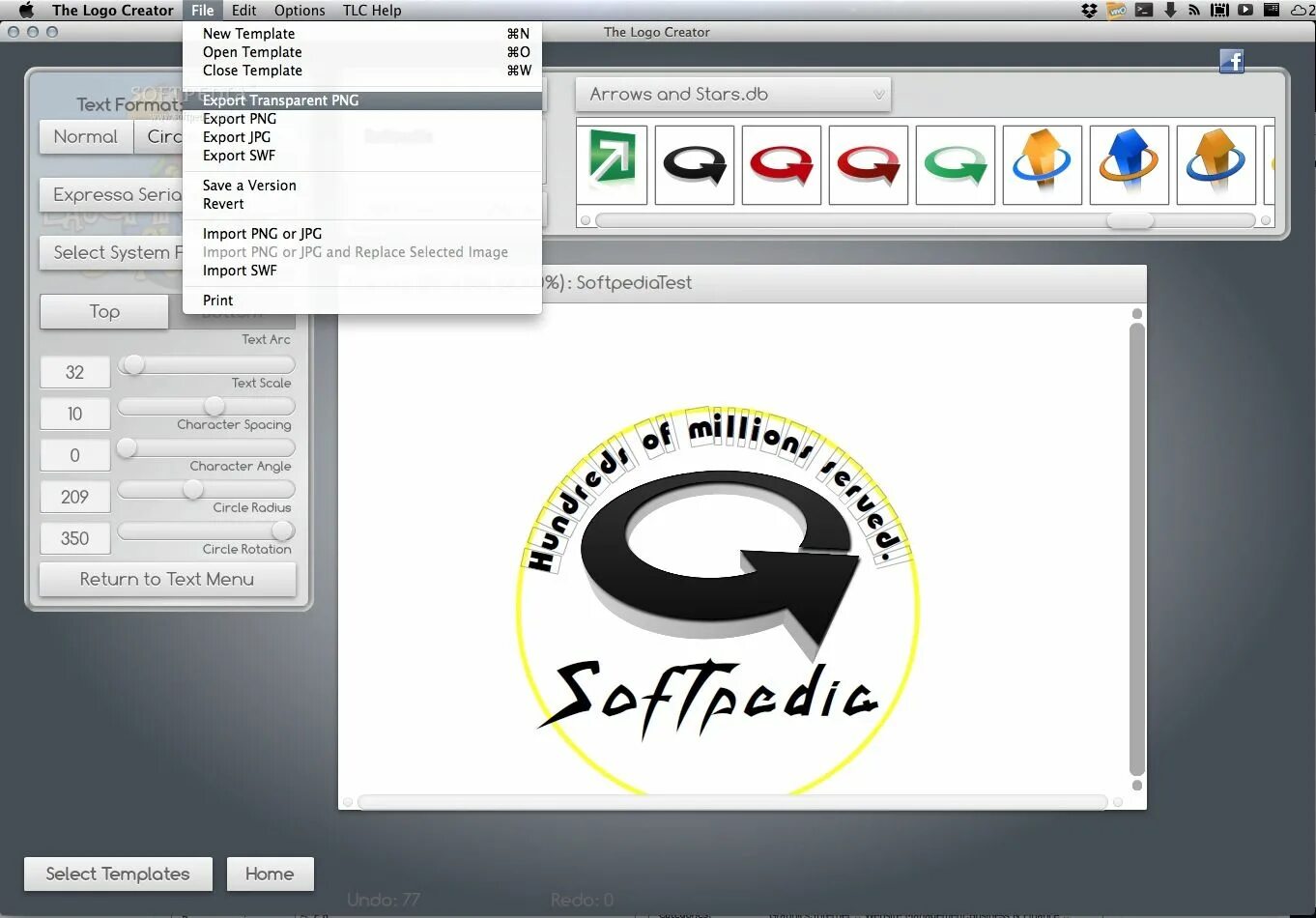Click clipart strip horizontal scrollbar thumb
This screenshot has width=1316, height=918.
pos(1130,220)
